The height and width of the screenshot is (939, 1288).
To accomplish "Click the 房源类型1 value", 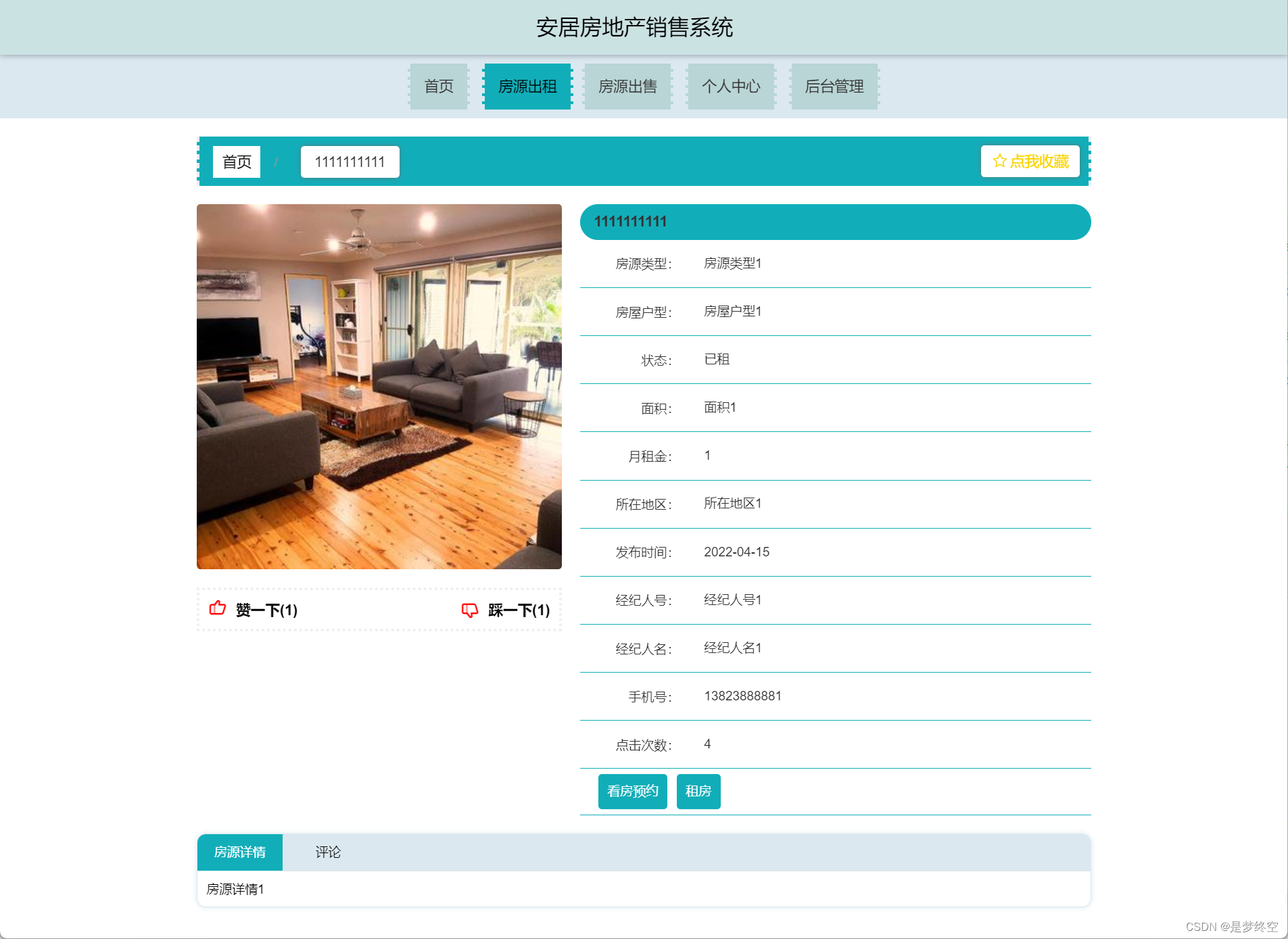I will pyautogui.click(x=733, y=263).
